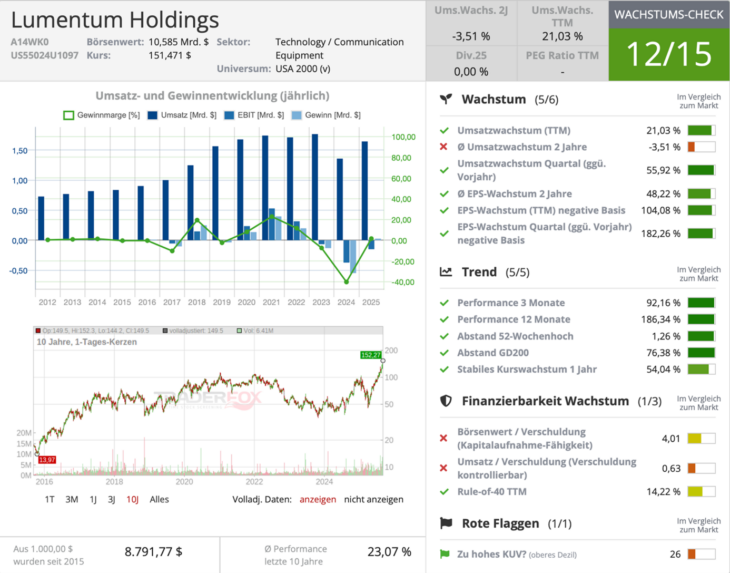Viewport: 730px width, 573px height.
Task: Click the red 13.97 price marker on chart
Action: [x=47, y=460]
